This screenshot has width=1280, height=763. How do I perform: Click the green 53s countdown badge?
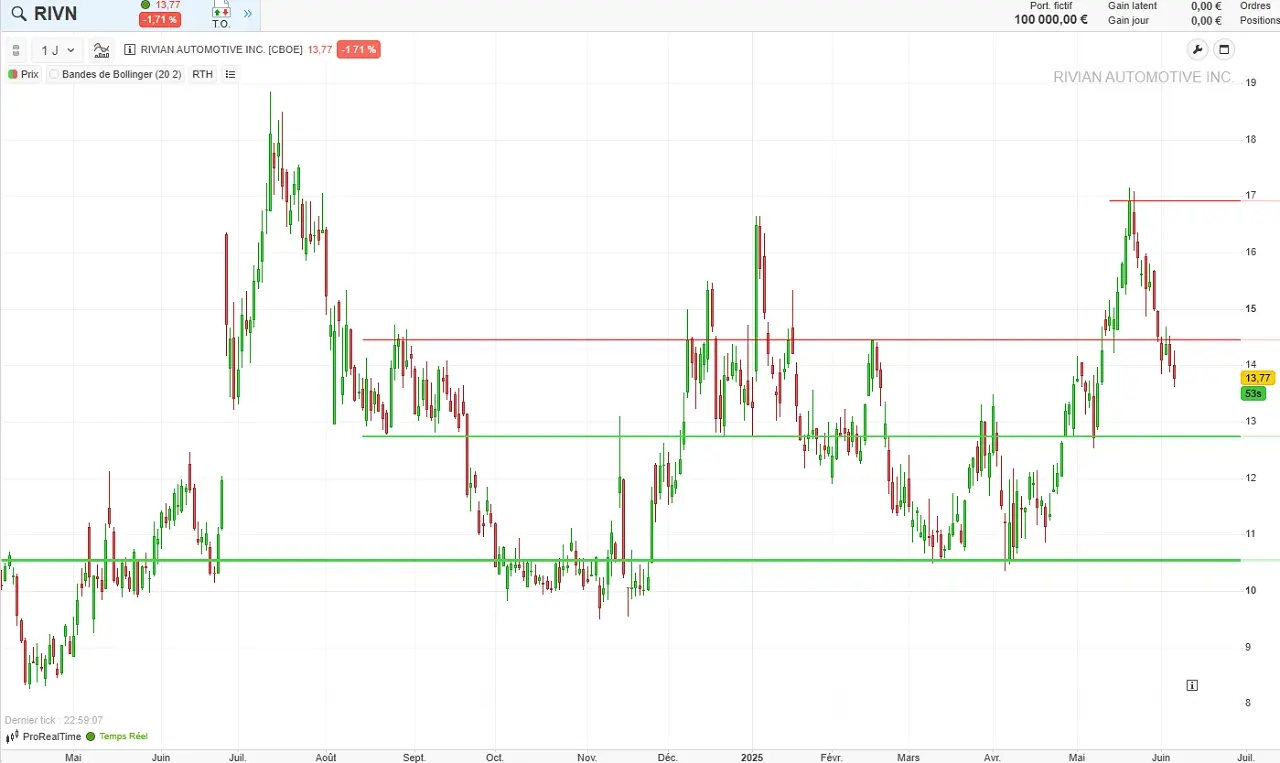(1253, 394)
